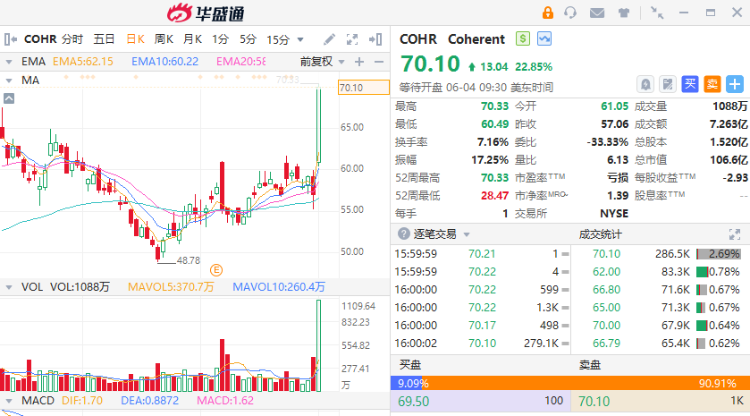Viewport: 750px width, 416px height.
Task: Click the 2.69% volume distribution bar
Action: click(x=718, y=254)
